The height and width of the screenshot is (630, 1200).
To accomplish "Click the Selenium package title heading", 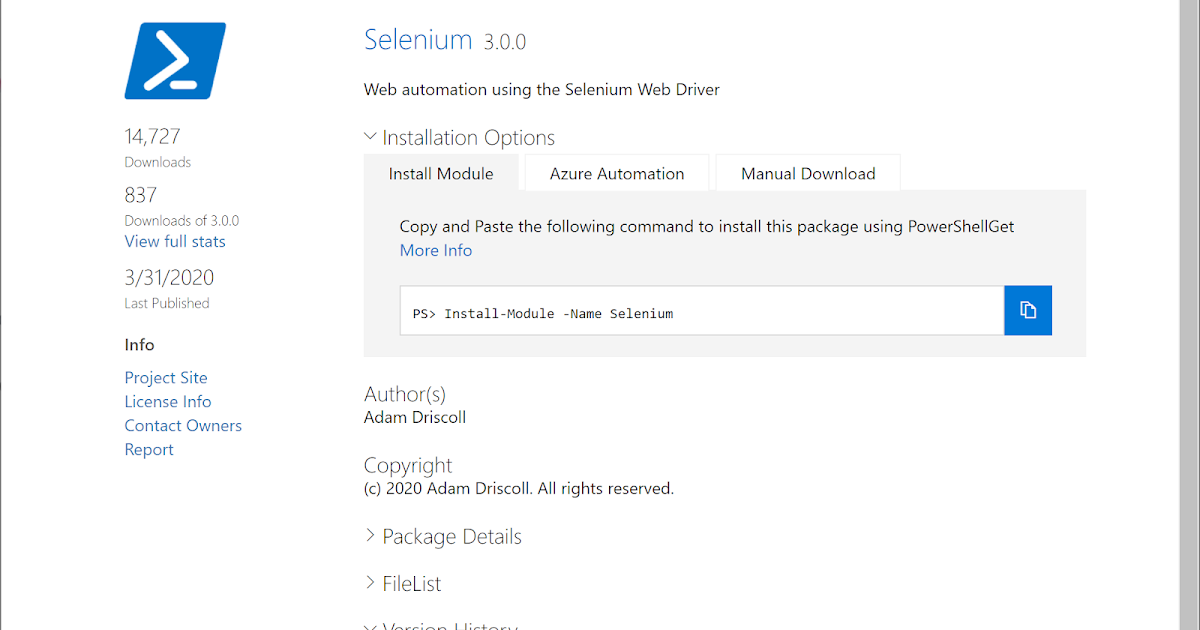I will click(418, 40).
